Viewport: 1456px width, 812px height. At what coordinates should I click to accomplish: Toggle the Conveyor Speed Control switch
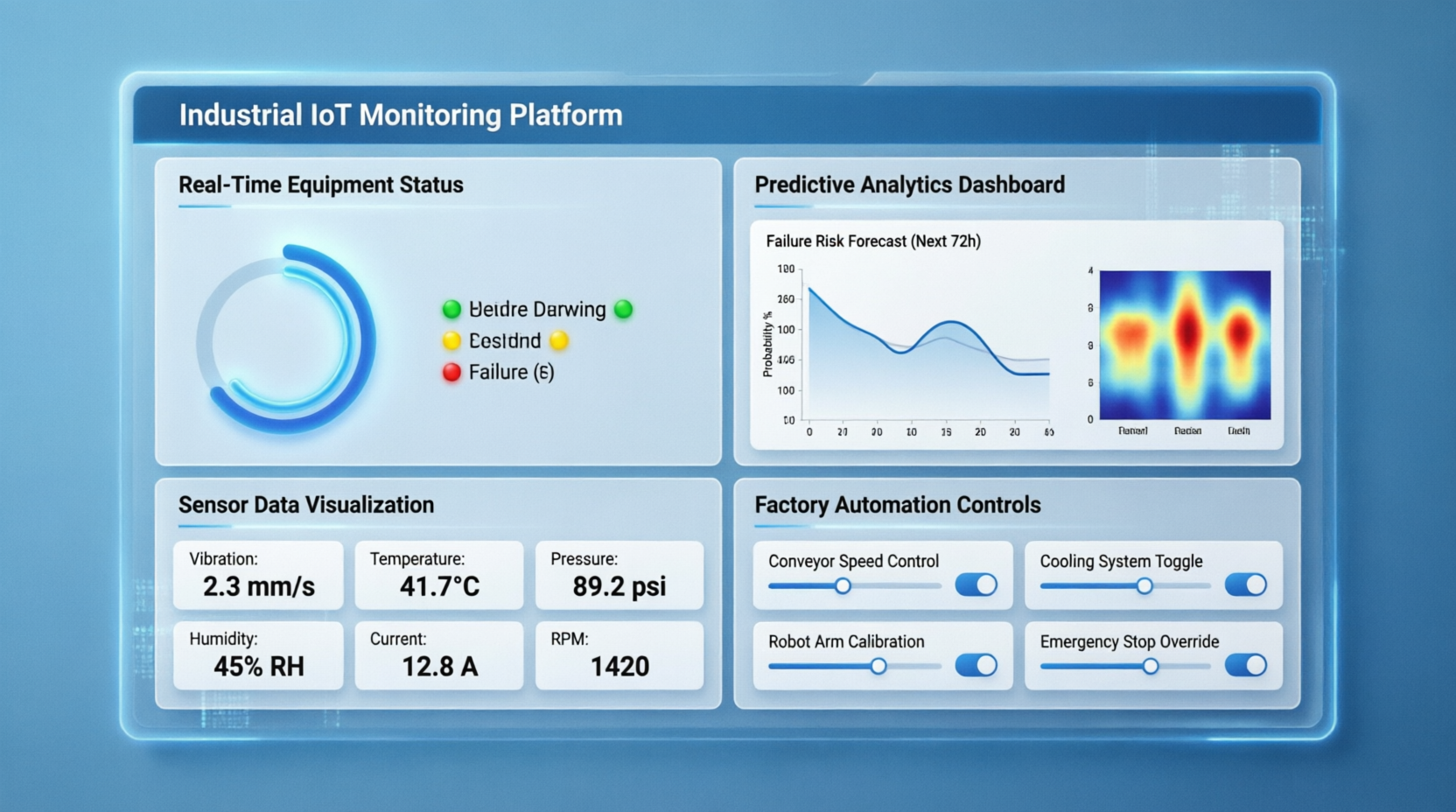[976, 584]
